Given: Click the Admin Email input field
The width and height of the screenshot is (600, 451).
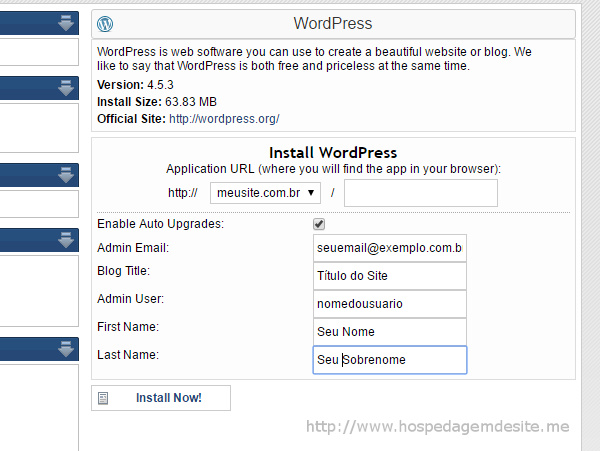Looking at the screenshot, I should 390,248.
